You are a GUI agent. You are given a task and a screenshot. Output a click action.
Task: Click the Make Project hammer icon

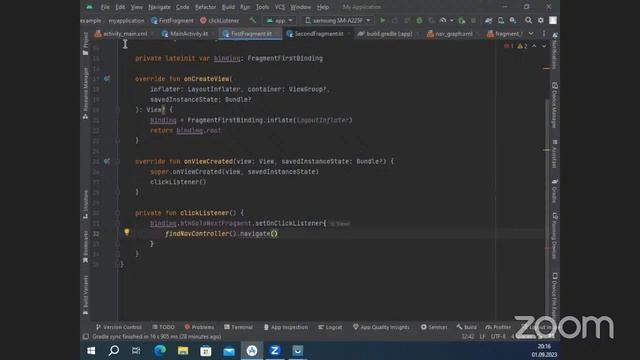[x=253, y=20]
